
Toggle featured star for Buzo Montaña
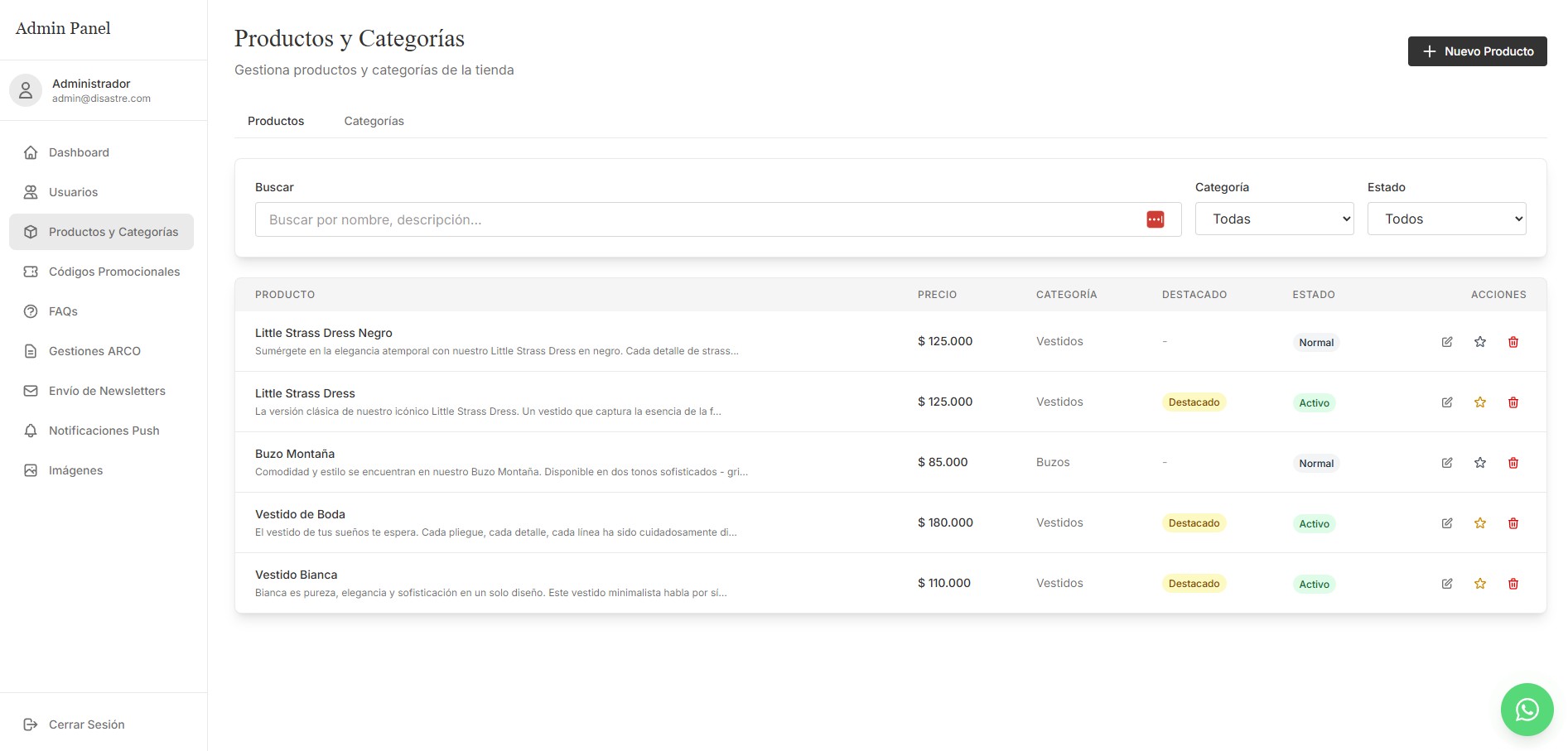pos(1480,463)
